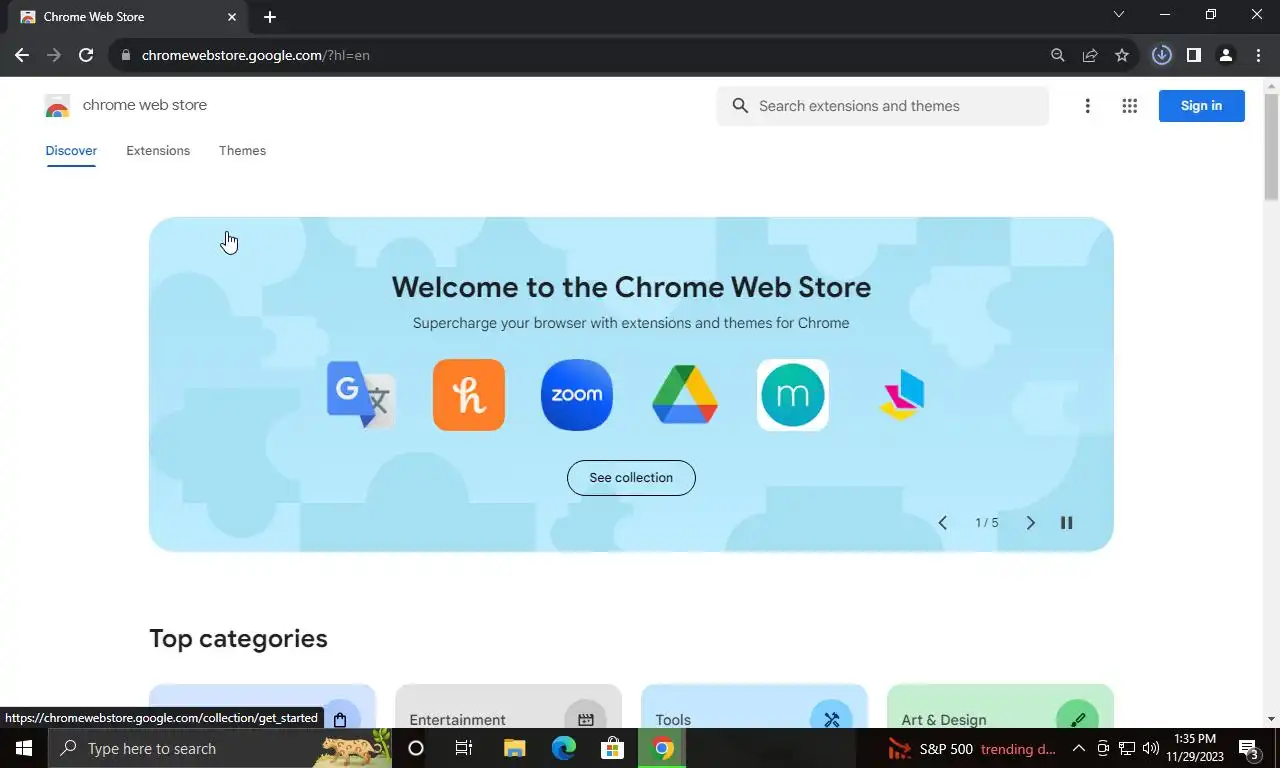Click the address bar URL
The image size is (1280, 768).
tap(256, 56)
